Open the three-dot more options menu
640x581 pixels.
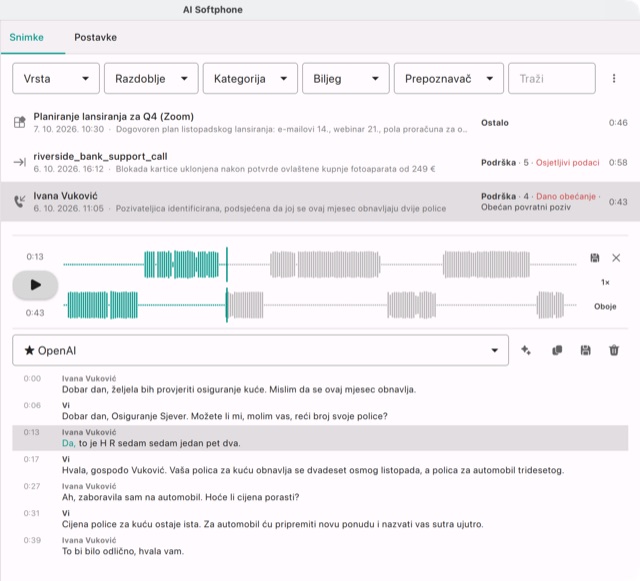(x=614, y=78)
